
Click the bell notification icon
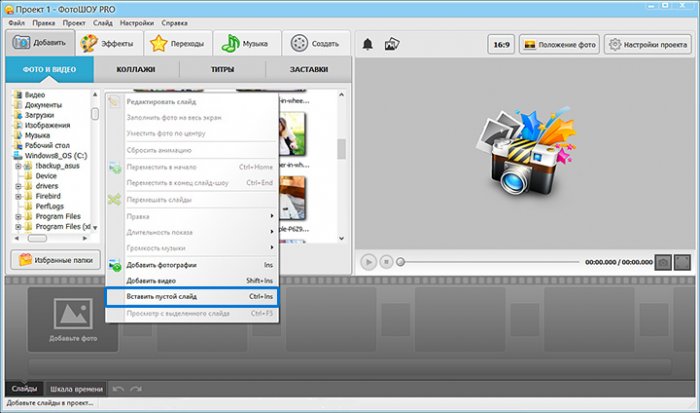(368, 44)
